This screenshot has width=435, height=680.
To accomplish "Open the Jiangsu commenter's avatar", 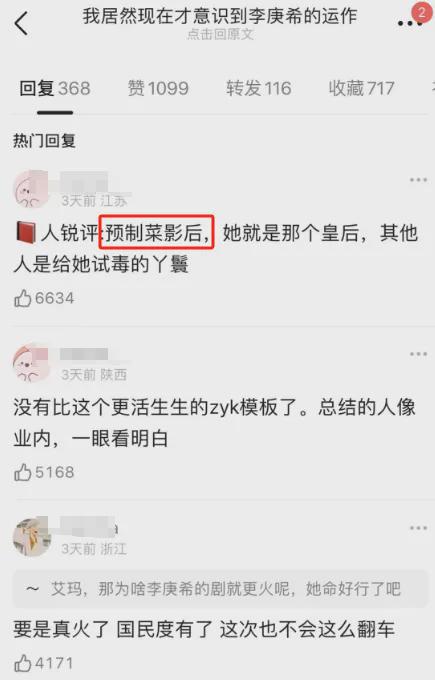I will [x=32, y=190].
